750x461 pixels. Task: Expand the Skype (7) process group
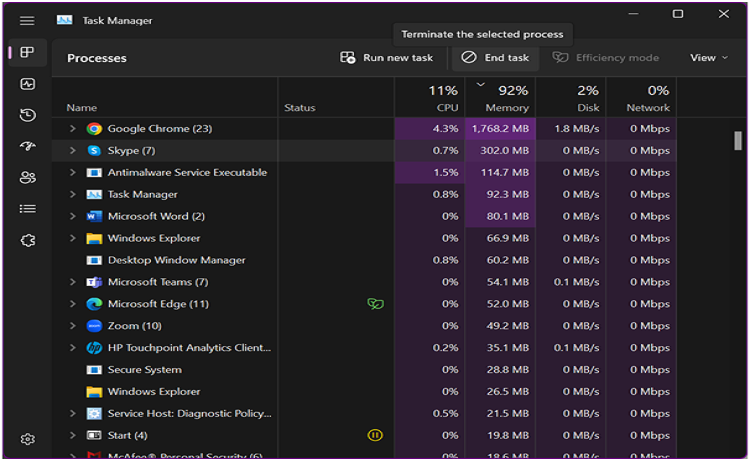click(72, 151)
